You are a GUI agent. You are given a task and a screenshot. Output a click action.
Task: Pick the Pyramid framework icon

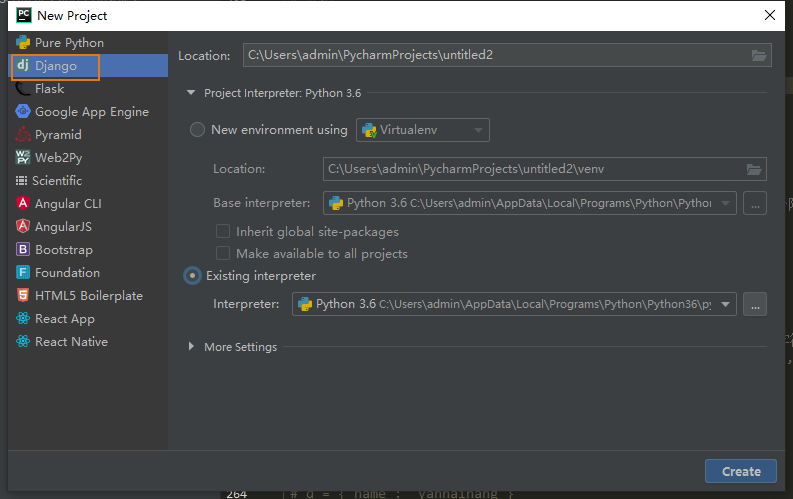point(23,134)
